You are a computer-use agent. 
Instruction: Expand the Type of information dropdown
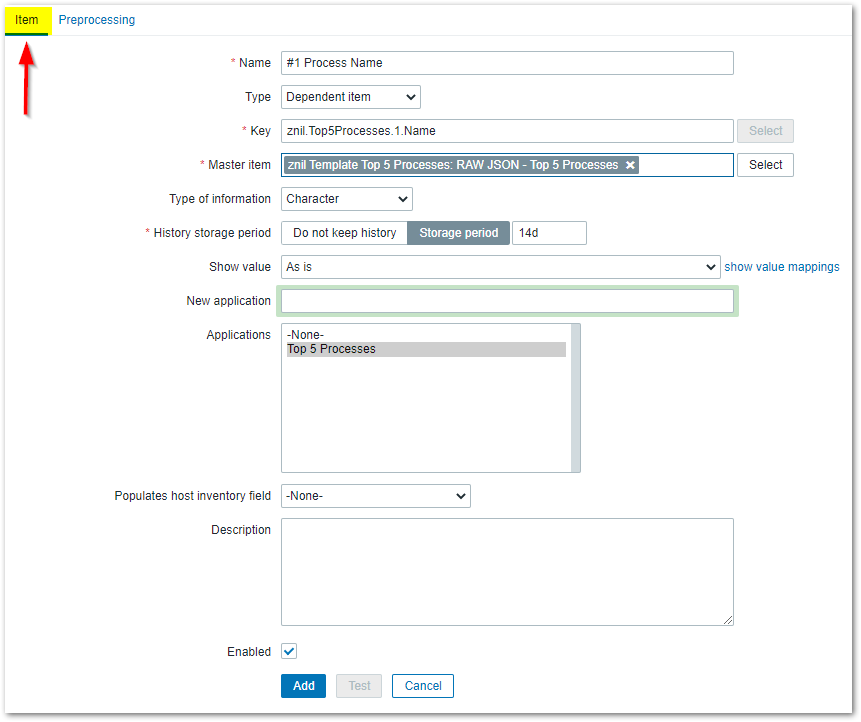[346, 199]
